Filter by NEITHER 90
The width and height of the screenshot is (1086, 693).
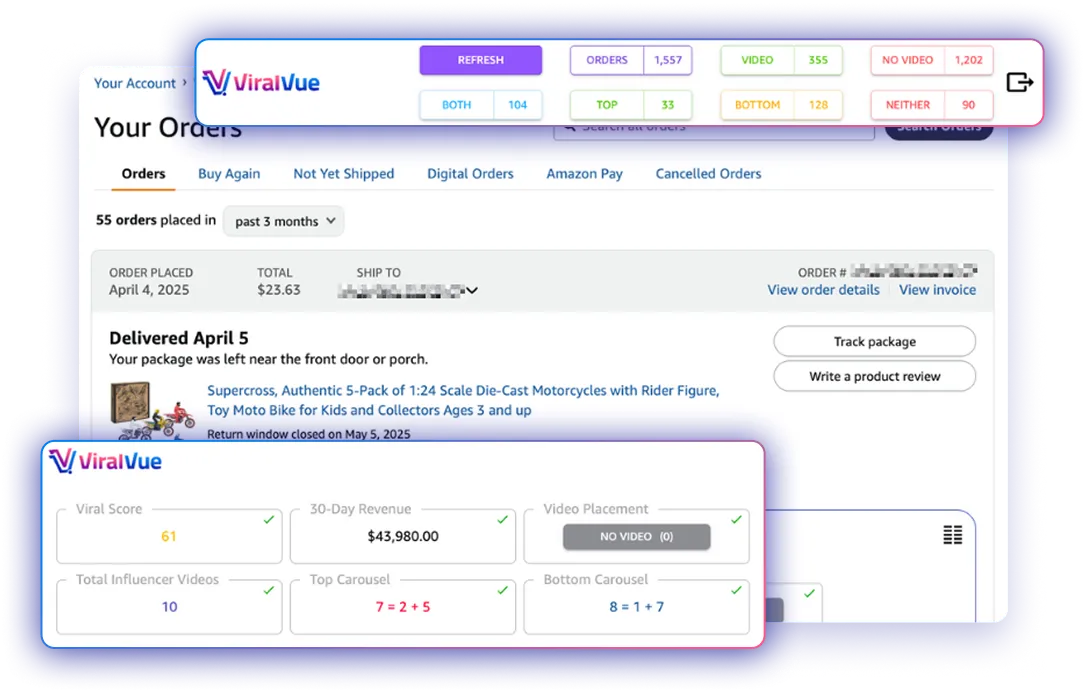pyautogui.click(x=932, y=105)
